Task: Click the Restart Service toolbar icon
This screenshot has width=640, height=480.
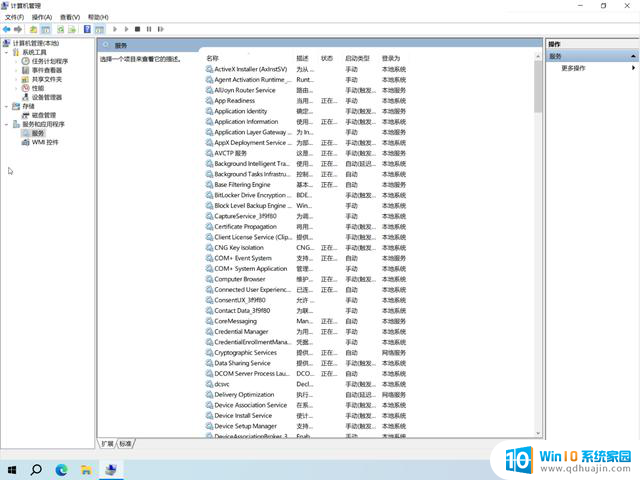Action: point(160,29)
